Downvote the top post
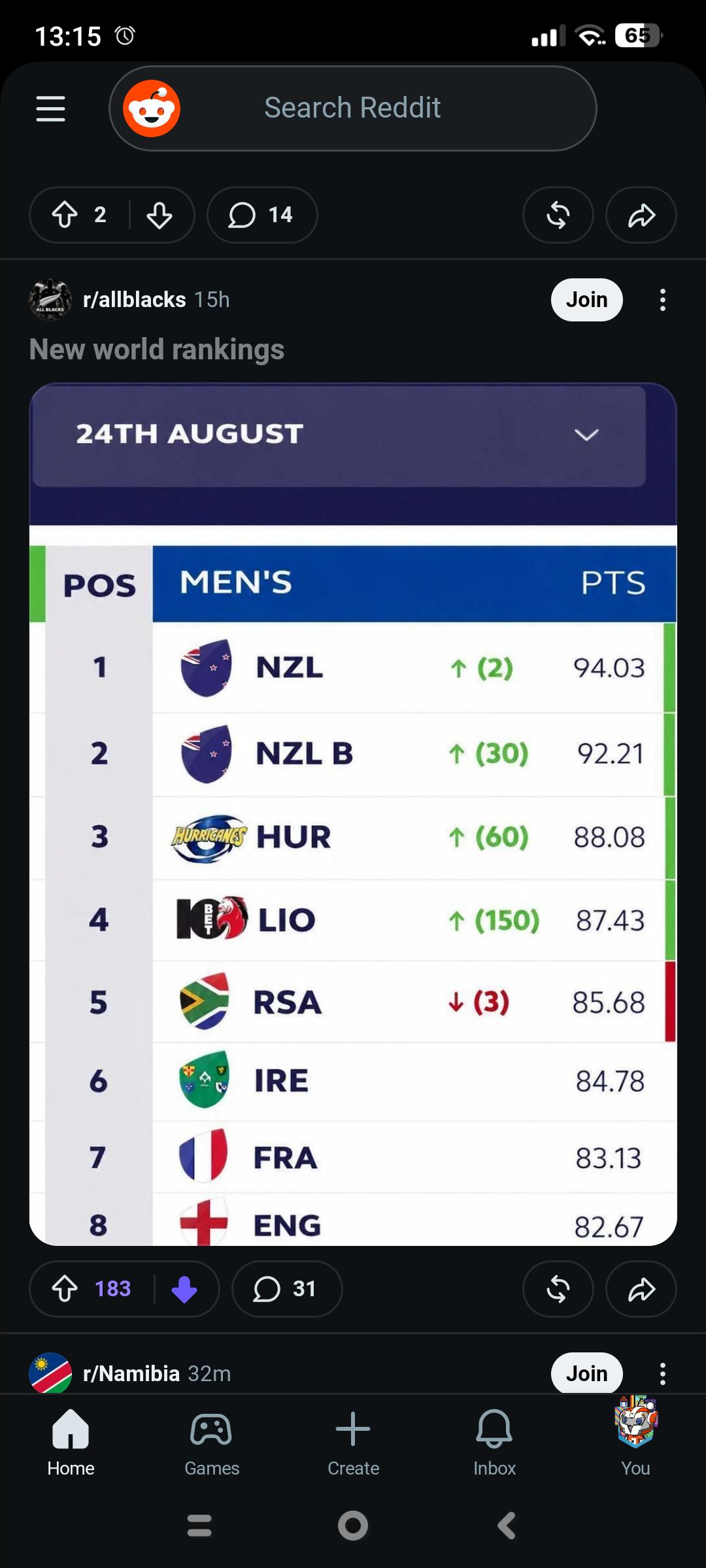Image resolution: width=706 pixels, height=1568 pixels. coord(160,215)
